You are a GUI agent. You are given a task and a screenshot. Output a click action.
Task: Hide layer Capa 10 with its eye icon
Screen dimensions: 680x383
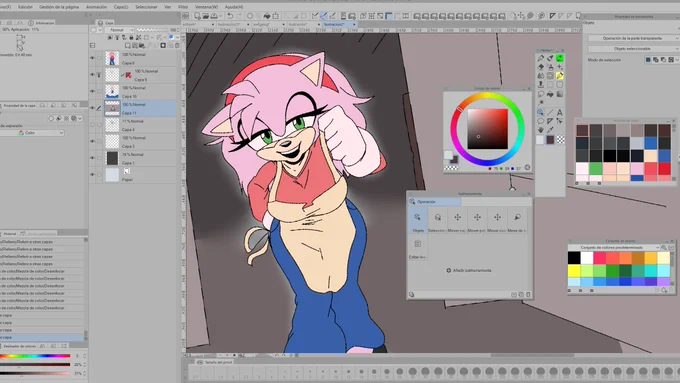click(x=92, y=92)
